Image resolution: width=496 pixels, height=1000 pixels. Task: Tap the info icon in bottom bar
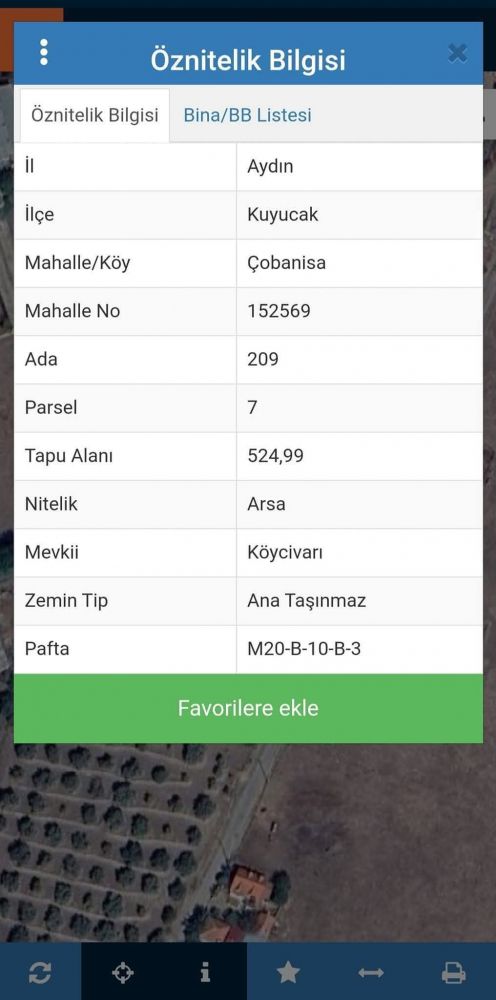(x=205, y=973)
